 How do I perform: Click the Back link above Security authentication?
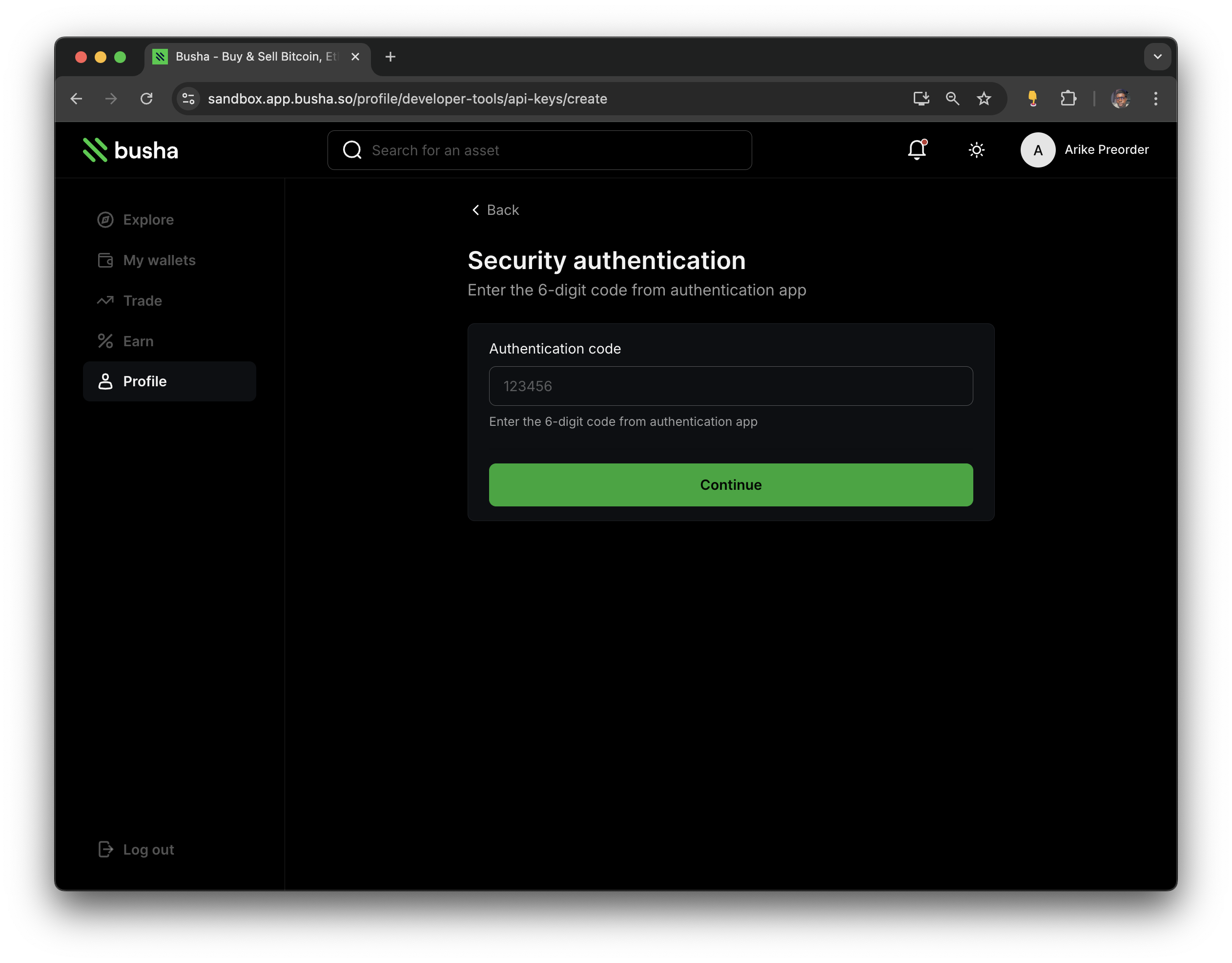tap(495, 209)
